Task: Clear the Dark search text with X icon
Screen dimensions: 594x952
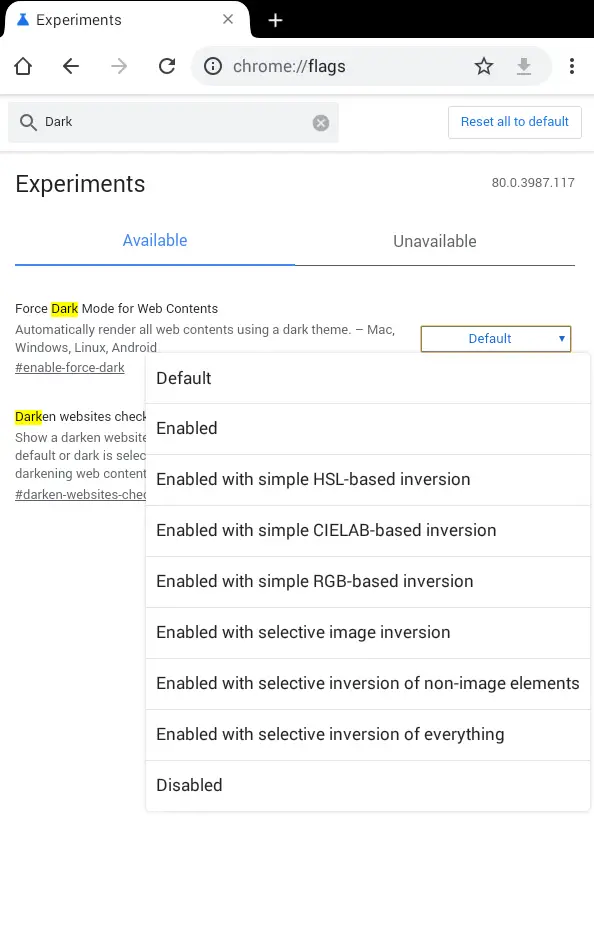Action: click(x=321, y=123)
